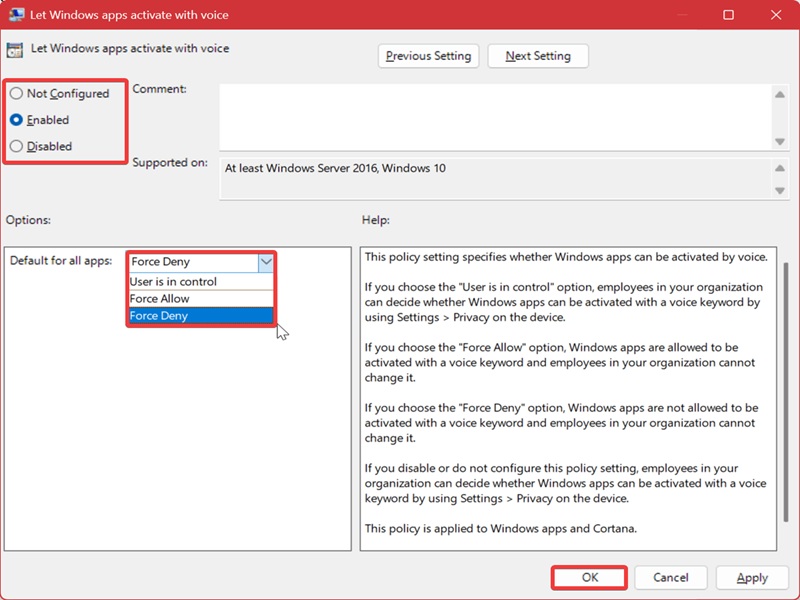Click the 'Comment:' label
The width and height of the screenshot is (800, 600).
pos(159,89)
